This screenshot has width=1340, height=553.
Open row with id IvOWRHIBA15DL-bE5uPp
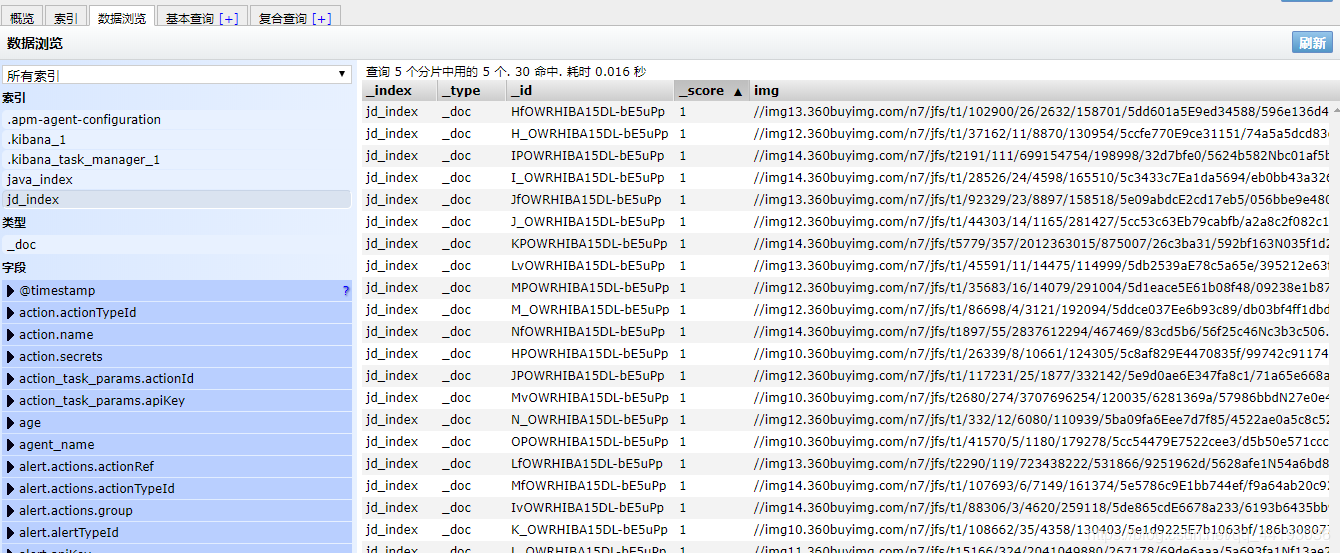pyautogui.click(x=850, y=507)
